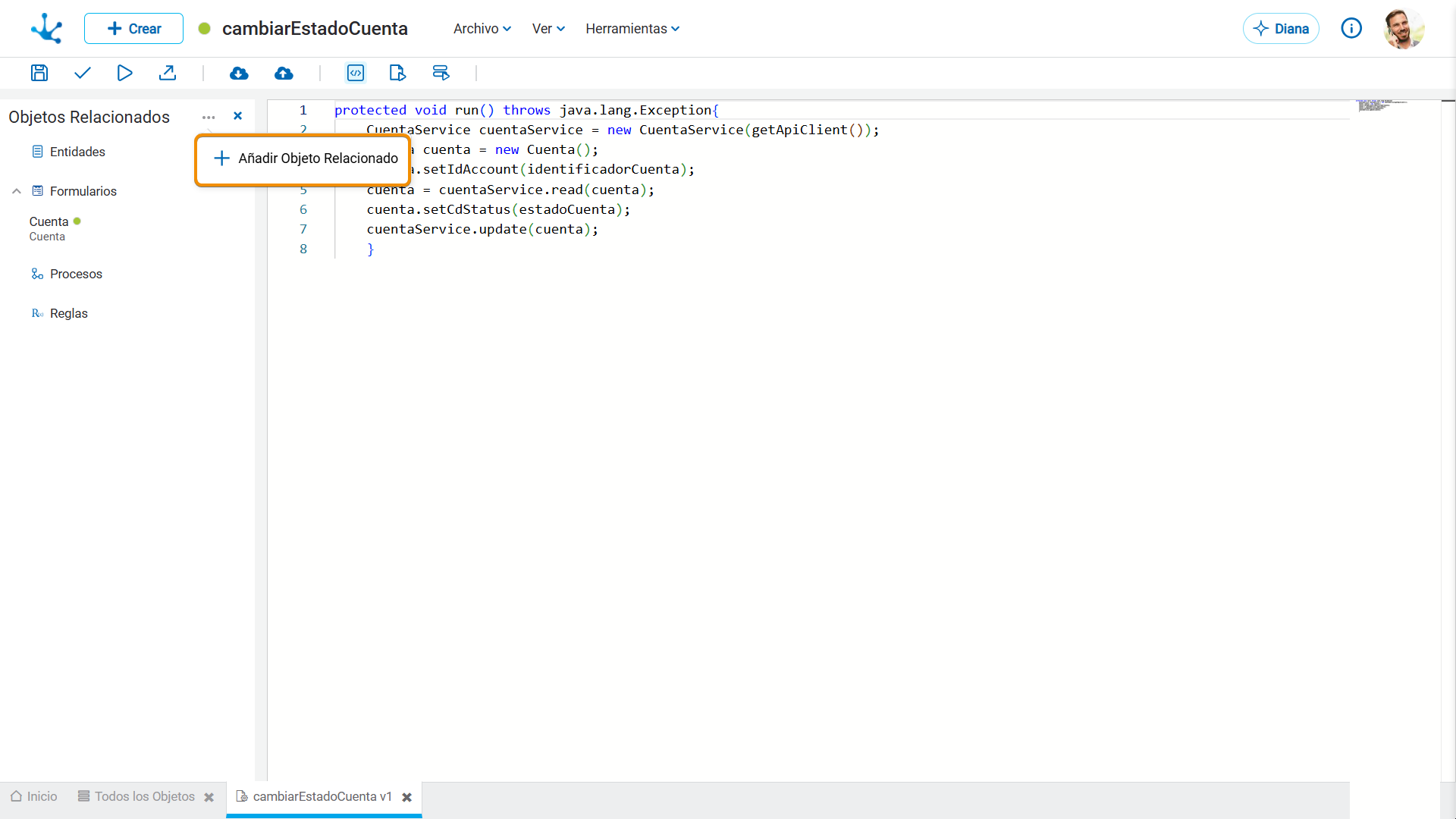Click the rows toolbar icon
This screenshot has width=1456, height=819.
[441, 73]
